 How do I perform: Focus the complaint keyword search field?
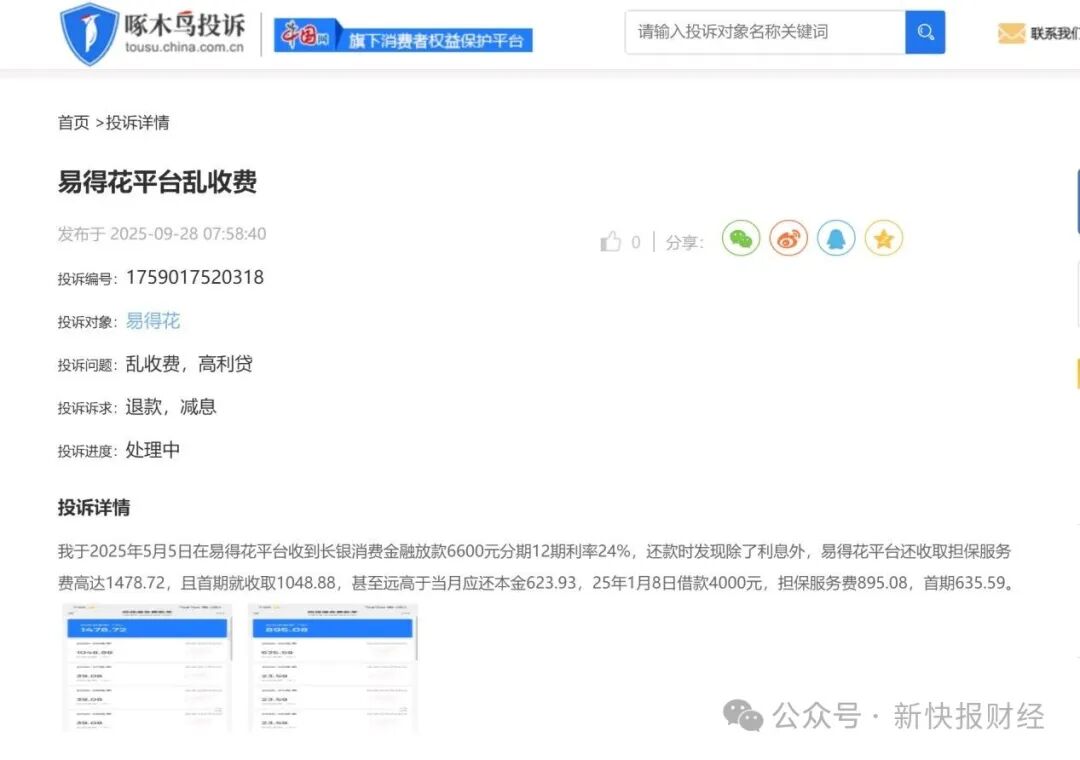(x=765, y=32)
